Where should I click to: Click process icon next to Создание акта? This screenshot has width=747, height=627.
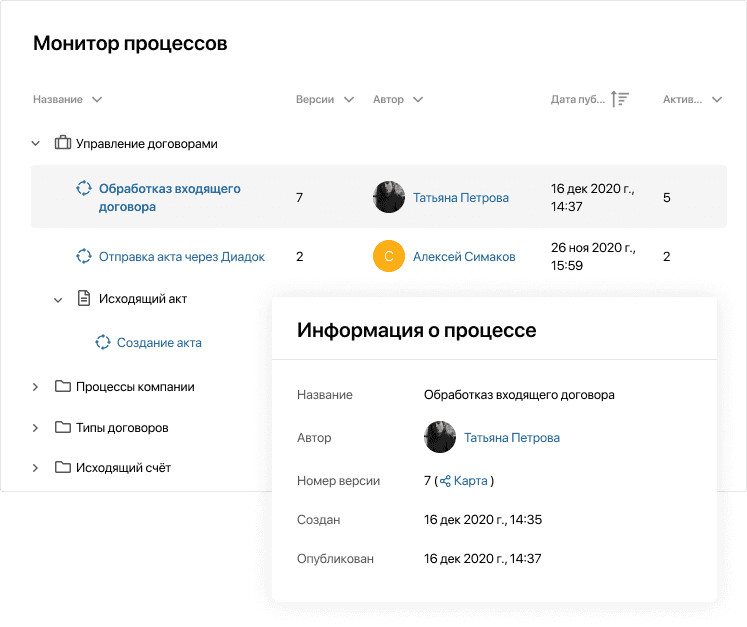(x=102, y=342)
